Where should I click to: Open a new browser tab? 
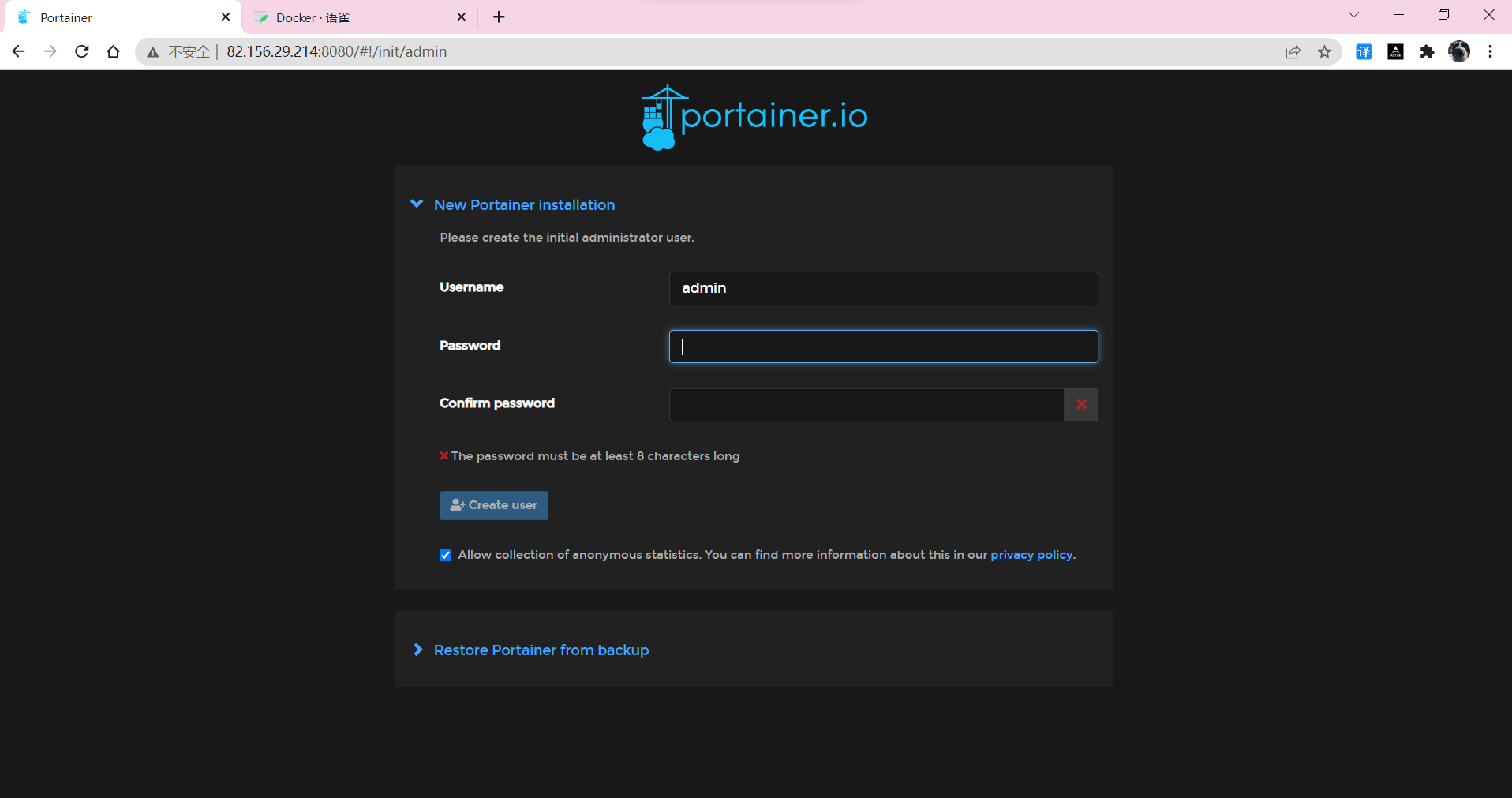[x=499, y=17]
